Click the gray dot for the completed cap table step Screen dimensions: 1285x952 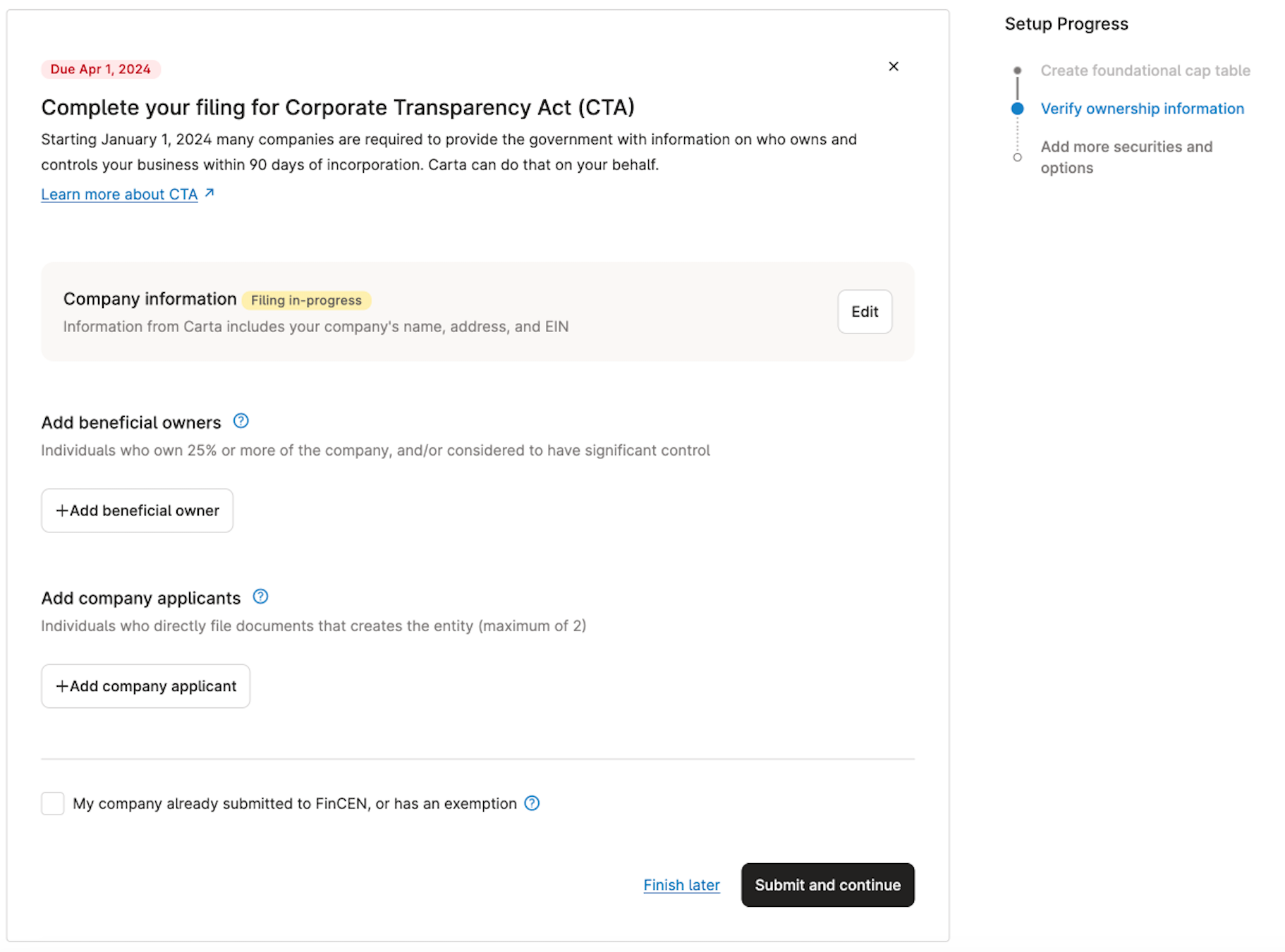click(x=1017, y=71)
